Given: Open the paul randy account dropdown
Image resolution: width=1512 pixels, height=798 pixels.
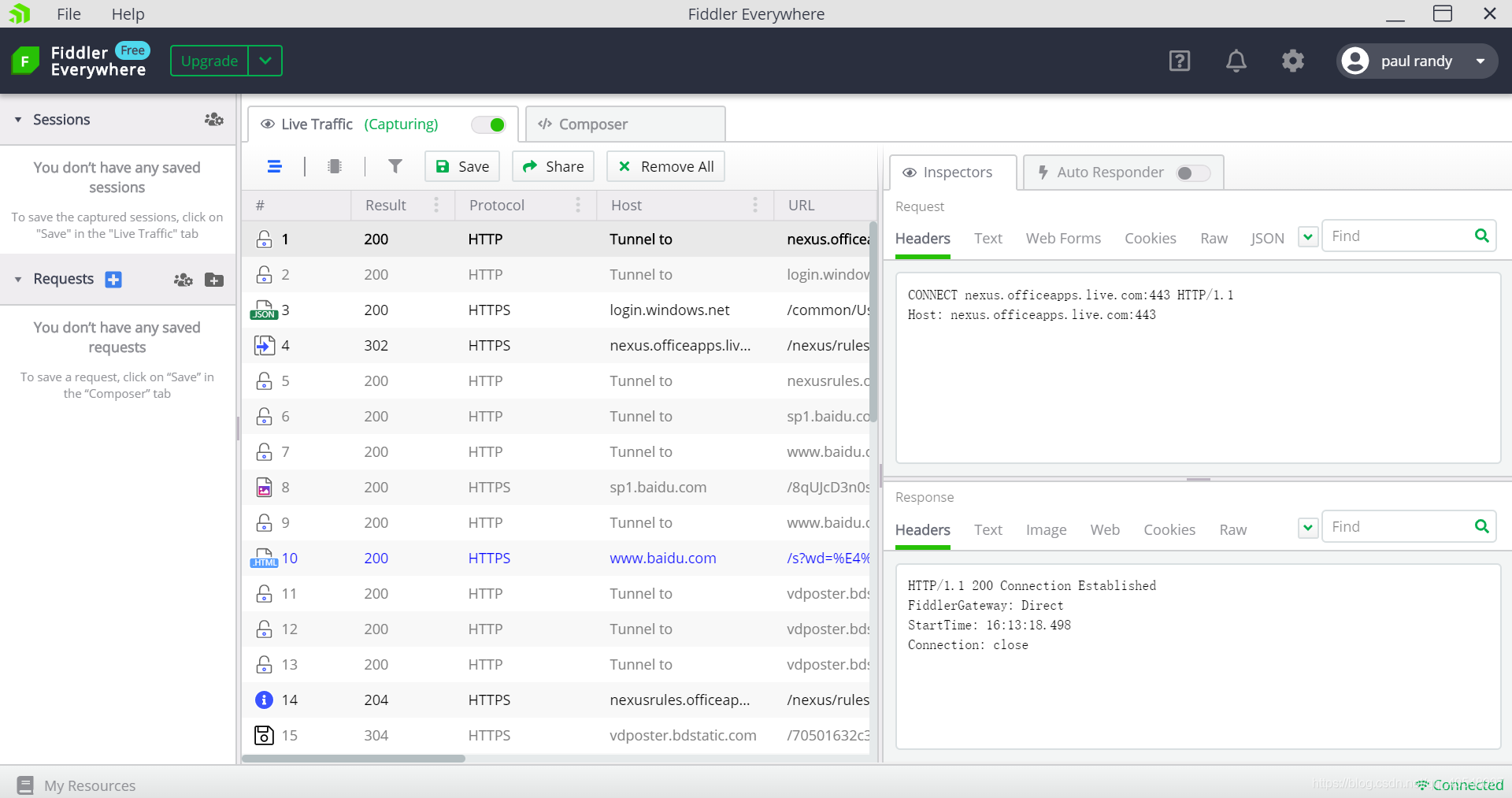Looking at the screenshot, I should pos(1480,61).
